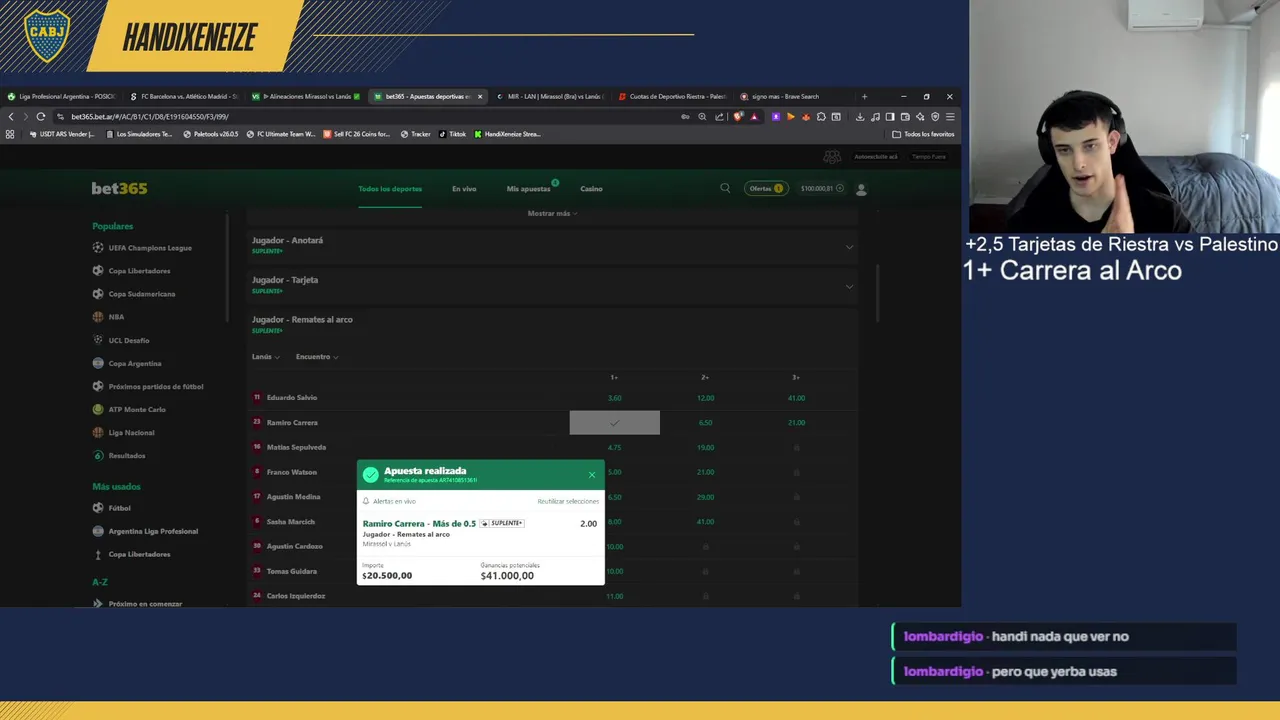The image size is (1280, 720).
Task: Open the Lanús team dropdown
Action: pyautogui.click(x=265, y=357)
